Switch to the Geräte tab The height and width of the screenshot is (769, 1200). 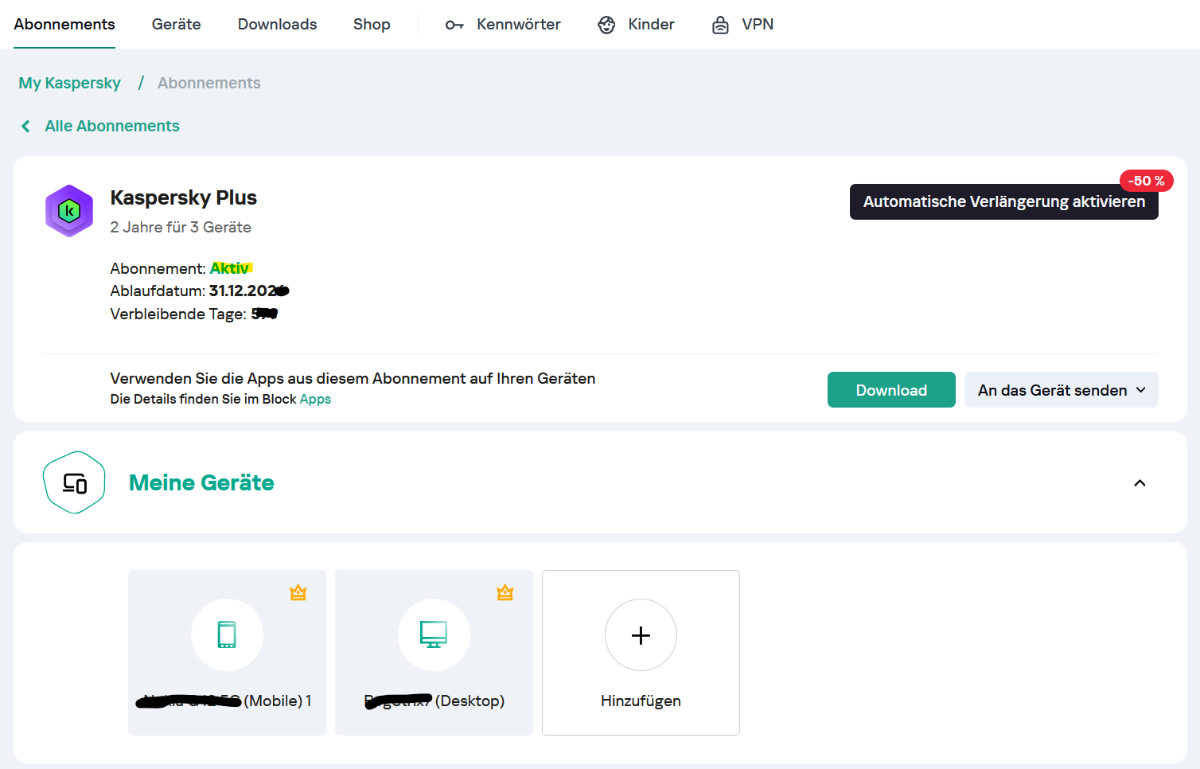point(176,24)
